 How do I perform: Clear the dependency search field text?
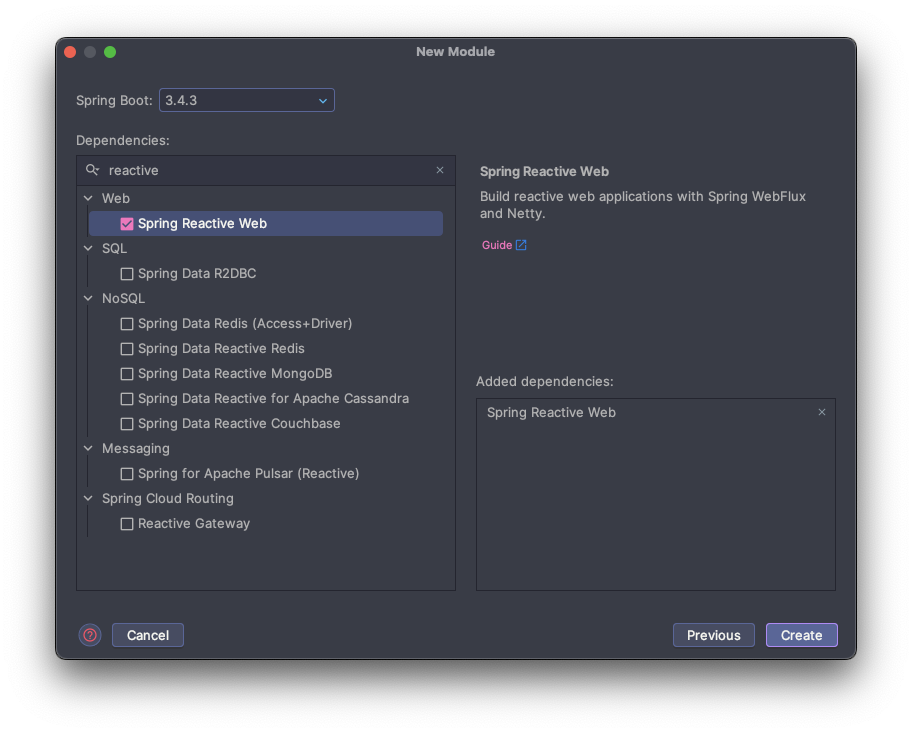coord(440,171)
